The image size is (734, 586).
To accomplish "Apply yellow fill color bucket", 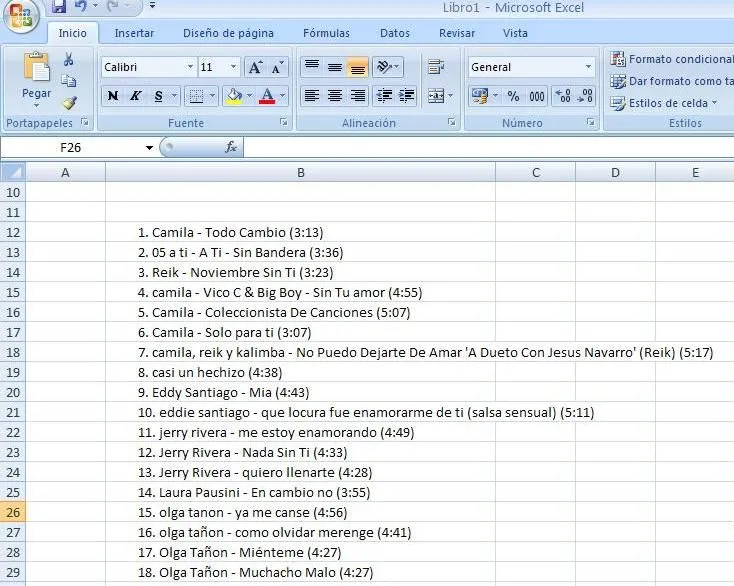I will click(x=234, y=96).
